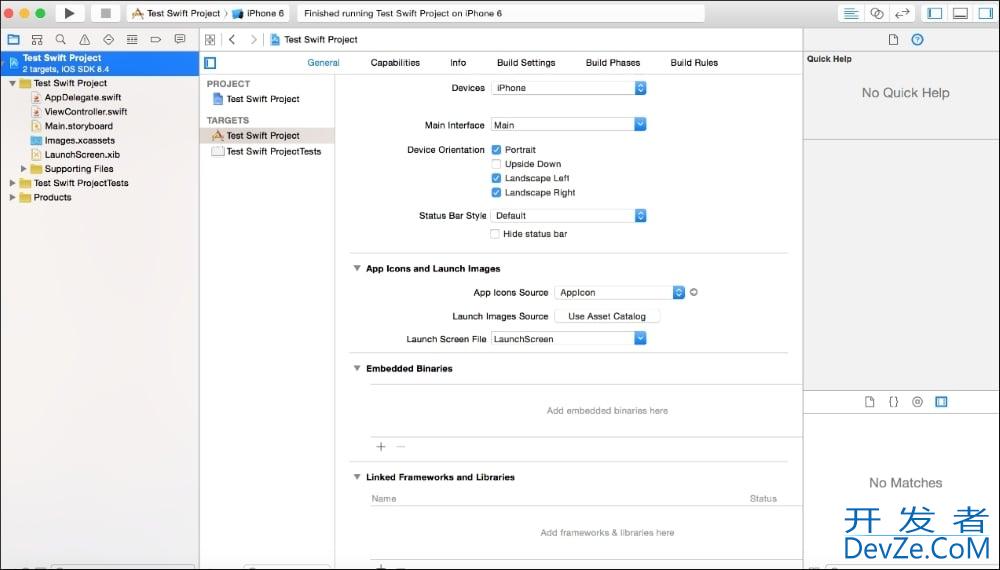Open the Breakpoint navigator

(x=156, y=40)
